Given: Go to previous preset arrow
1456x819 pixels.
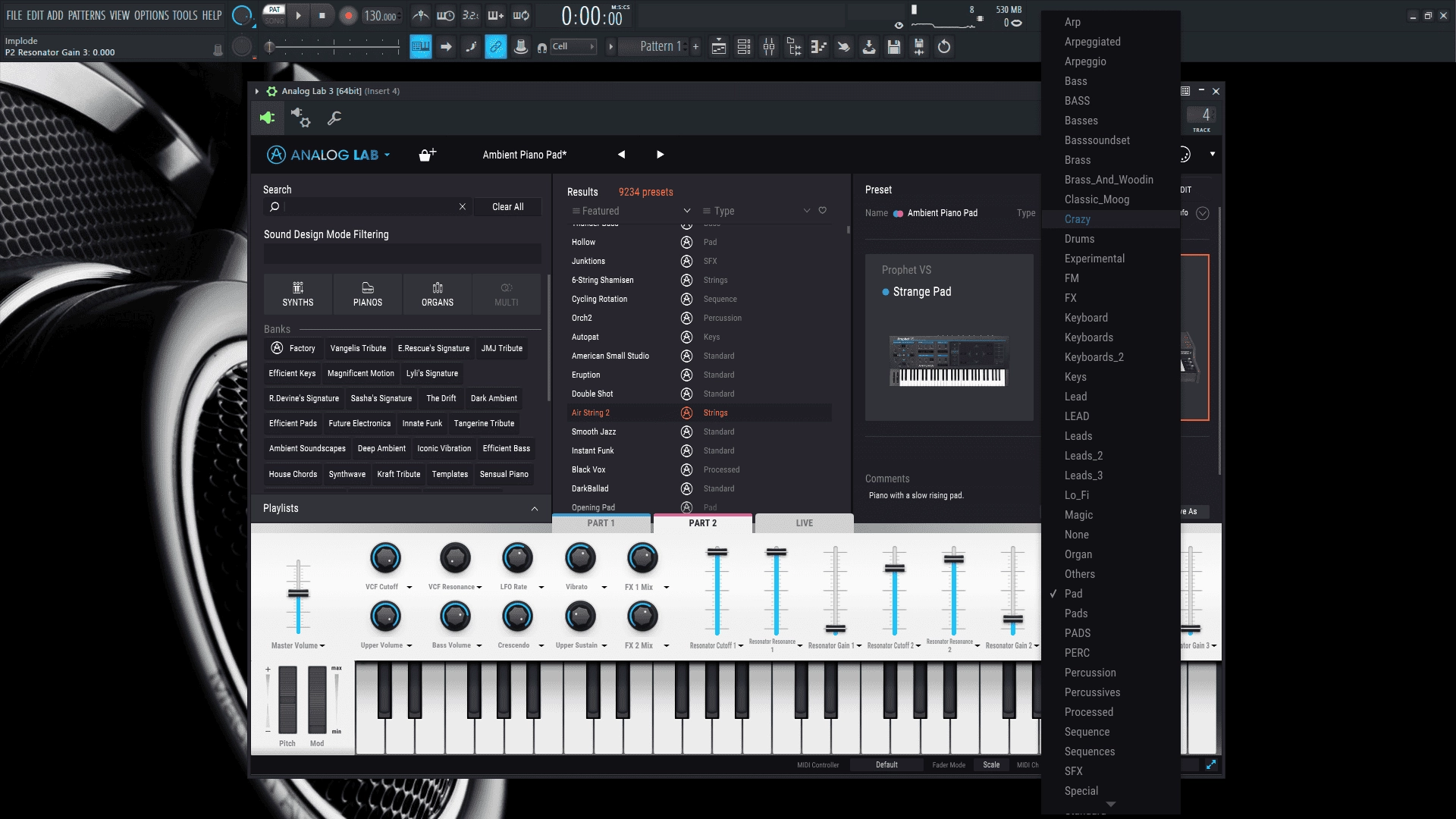Looking at the screenshot, I should pos(621,155).
